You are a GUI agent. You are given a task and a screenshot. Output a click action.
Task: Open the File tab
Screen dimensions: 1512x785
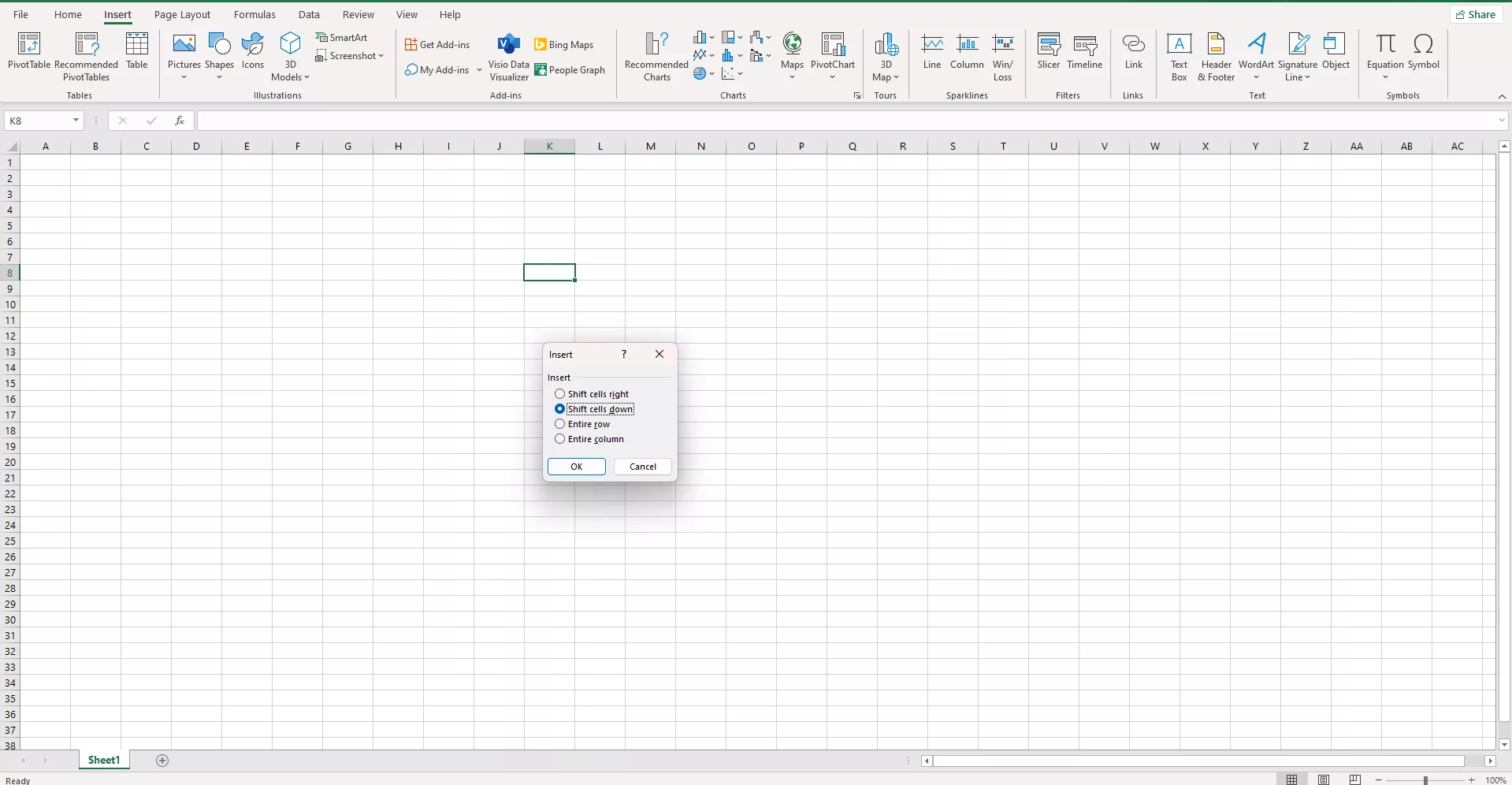pos(21,14)
